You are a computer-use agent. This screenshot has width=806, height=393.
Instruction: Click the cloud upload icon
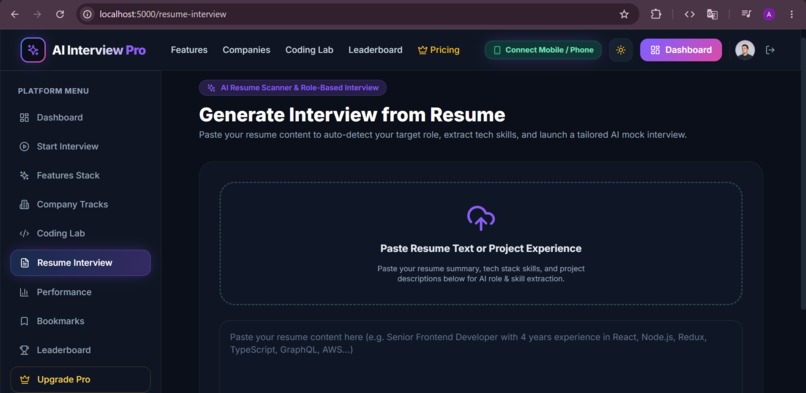[x=481, y=218]
